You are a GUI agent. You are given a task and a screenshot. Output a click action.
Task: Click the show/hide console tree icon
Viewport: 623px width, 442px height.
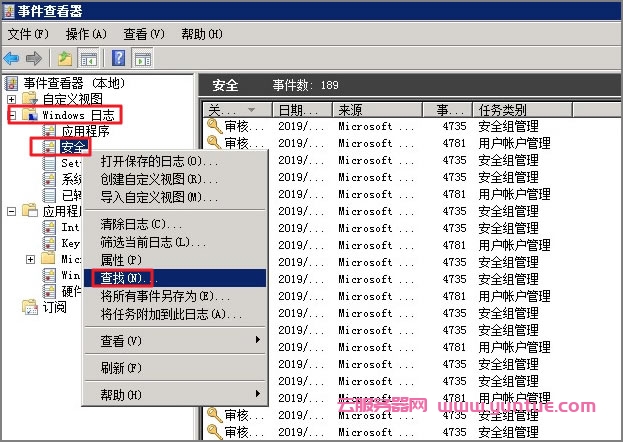pos(88,58)
